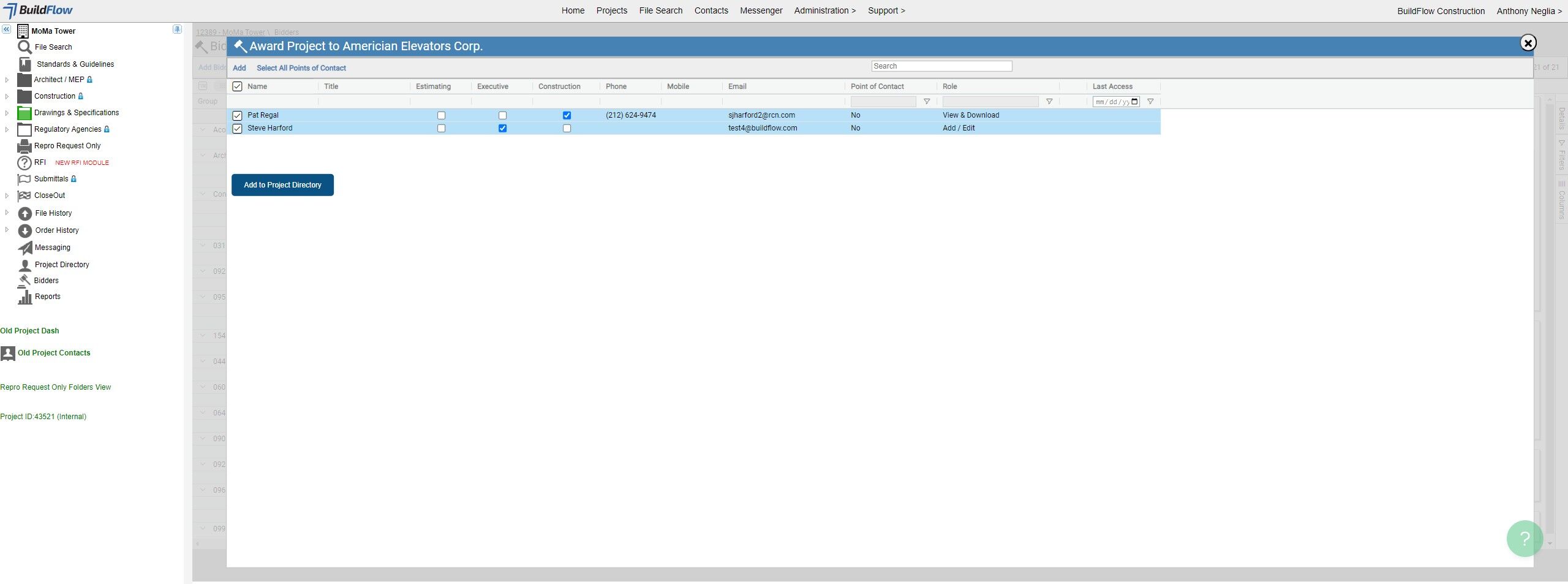Viewport: 1568px width, 584px height.
Task: Toggle Executive checkbox for Steve Harford
Action: pyautogui.click(x=502, y=128)
